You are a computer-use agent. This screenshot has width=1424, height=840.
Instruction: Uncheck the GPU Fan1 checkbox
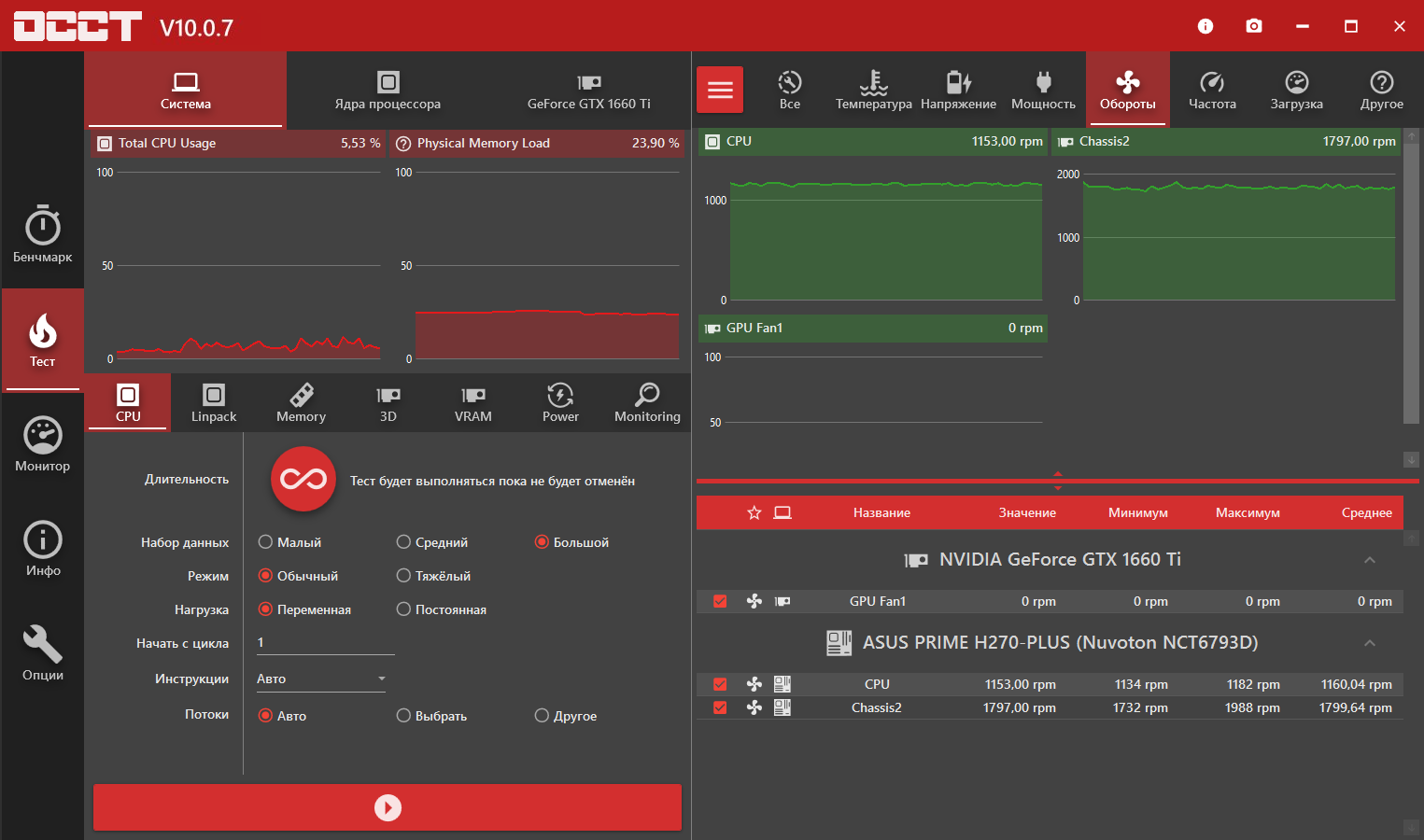[x=720, y=601]
